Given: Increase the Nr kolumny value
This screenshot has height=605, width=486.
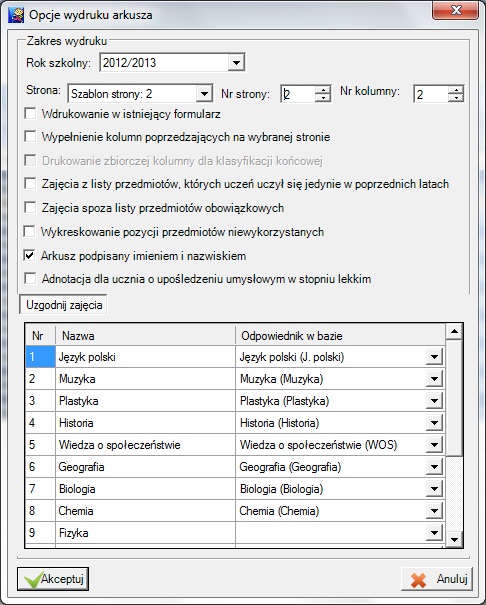Looking at the screenshot, I should 456,90.
